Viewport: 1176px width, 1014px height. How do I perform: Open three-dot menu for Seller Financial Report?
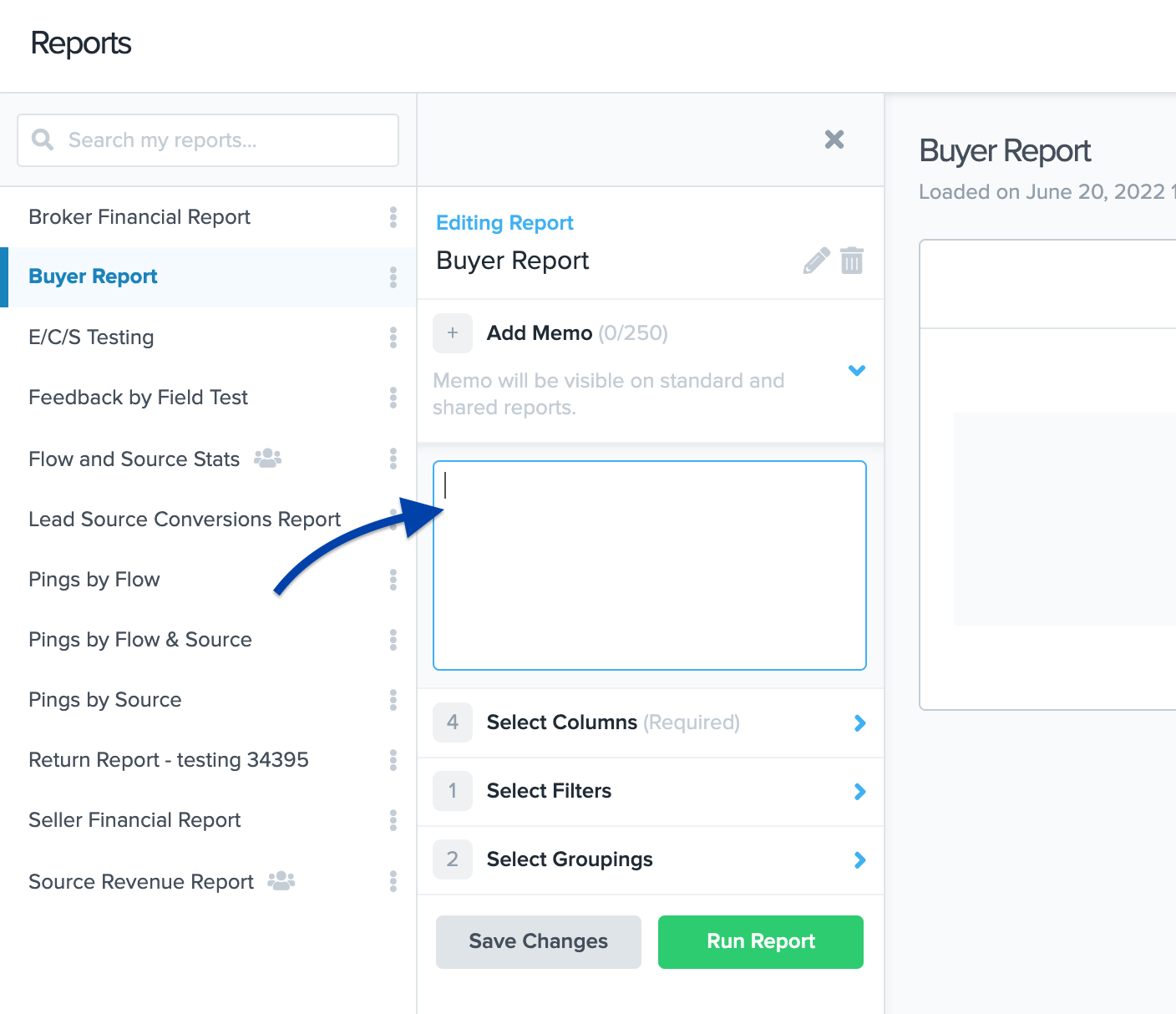click(x=393, y=820)
